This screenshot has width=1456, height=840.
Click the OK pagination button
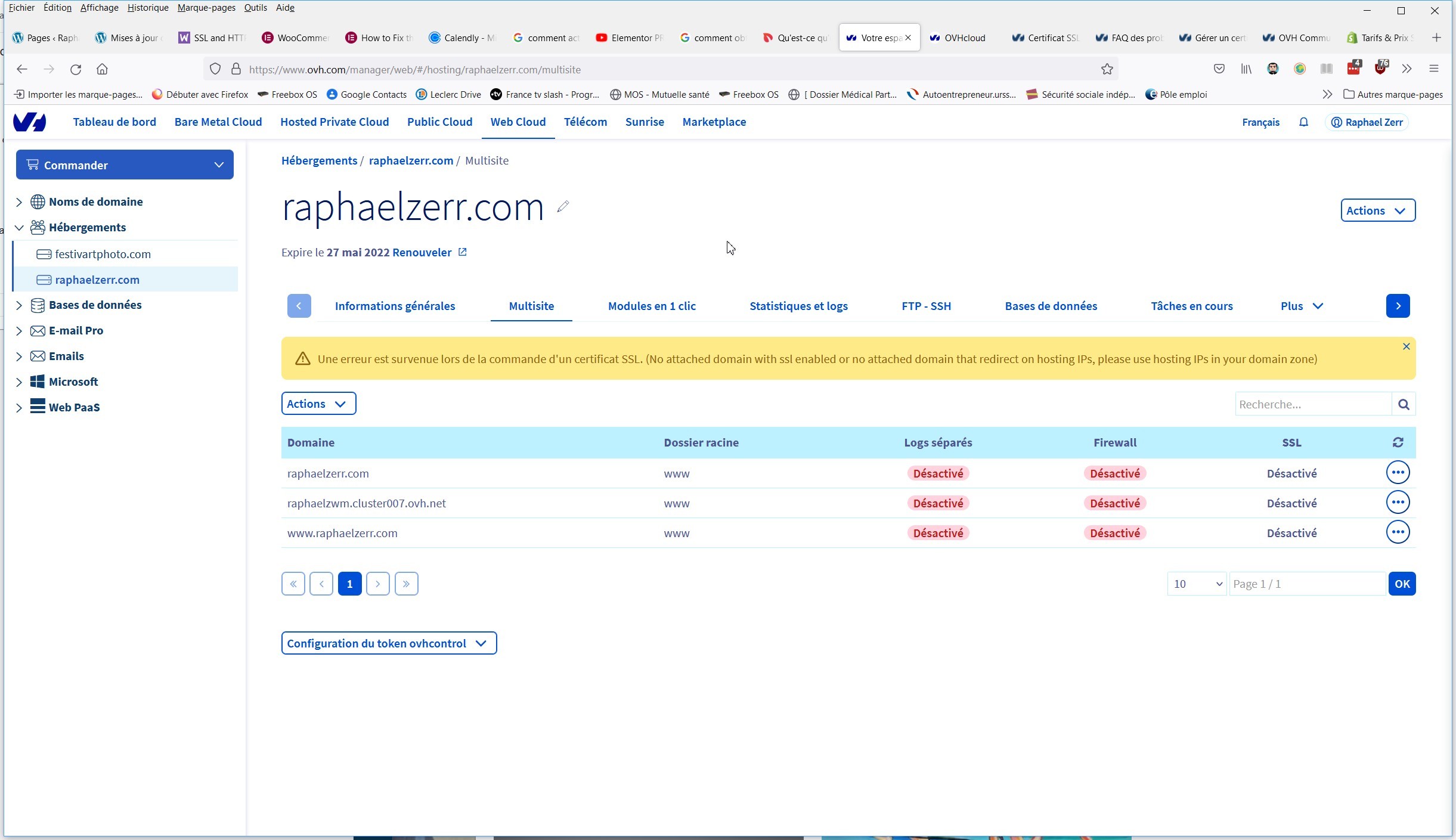(x=1402, y=584)
